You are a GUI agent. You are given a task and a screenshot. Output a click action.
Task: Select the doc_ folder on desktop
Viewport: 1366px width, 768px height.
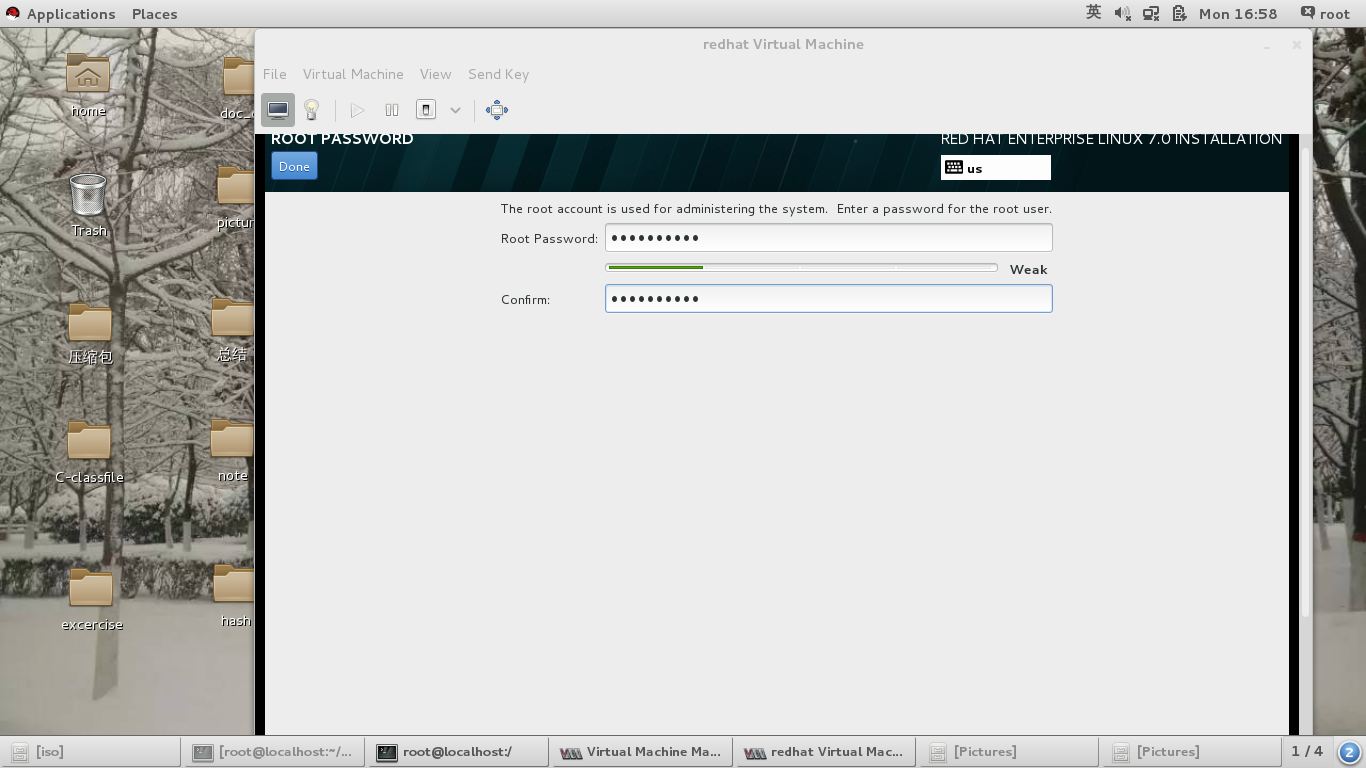coord(236,88)
